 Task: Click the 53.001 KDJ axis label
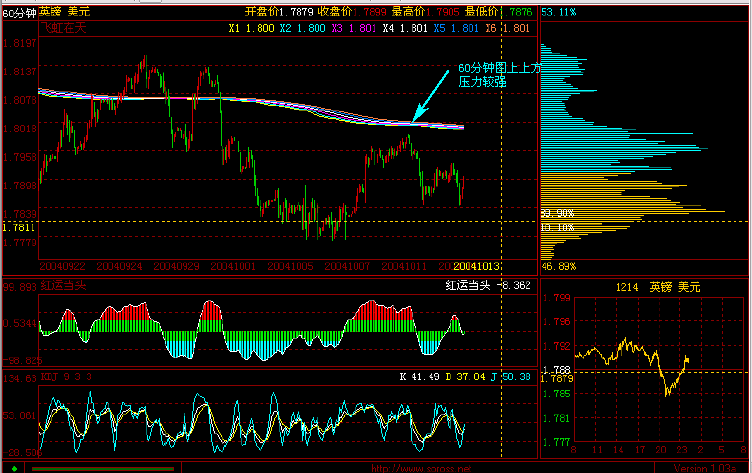pos(20,415)
